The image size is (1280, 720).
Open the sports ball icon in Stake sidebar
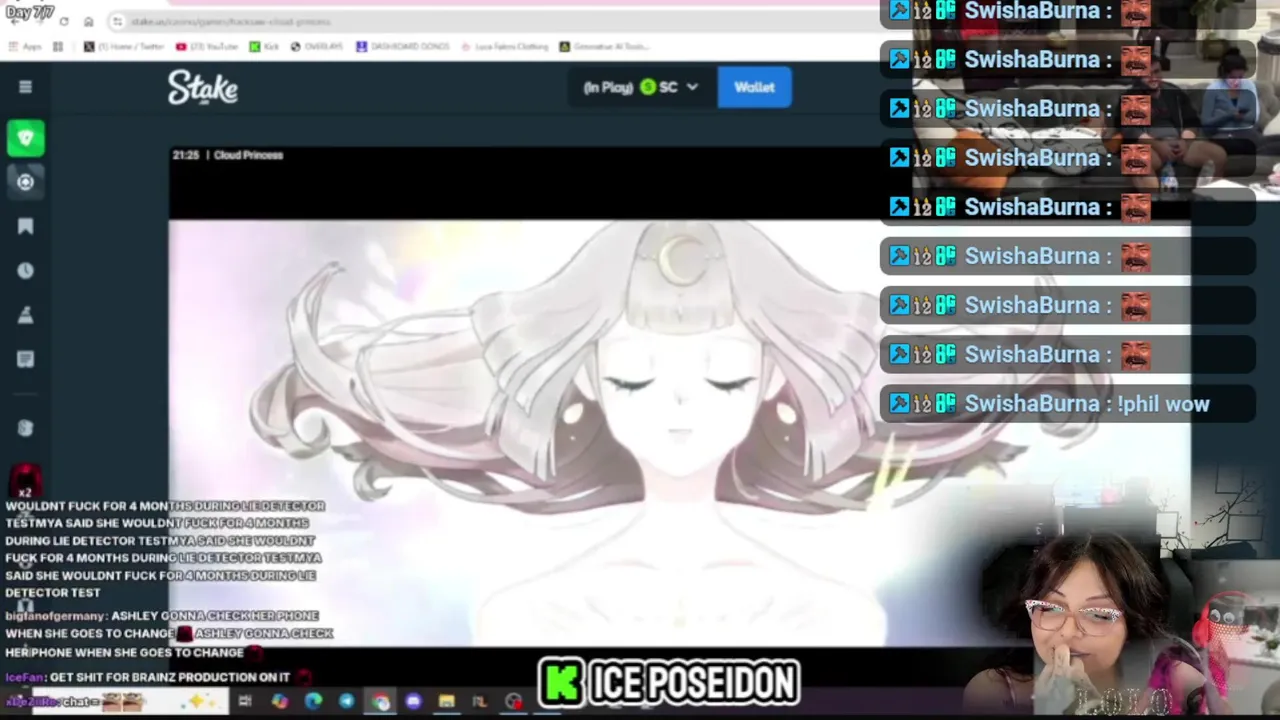click(25, 182)
